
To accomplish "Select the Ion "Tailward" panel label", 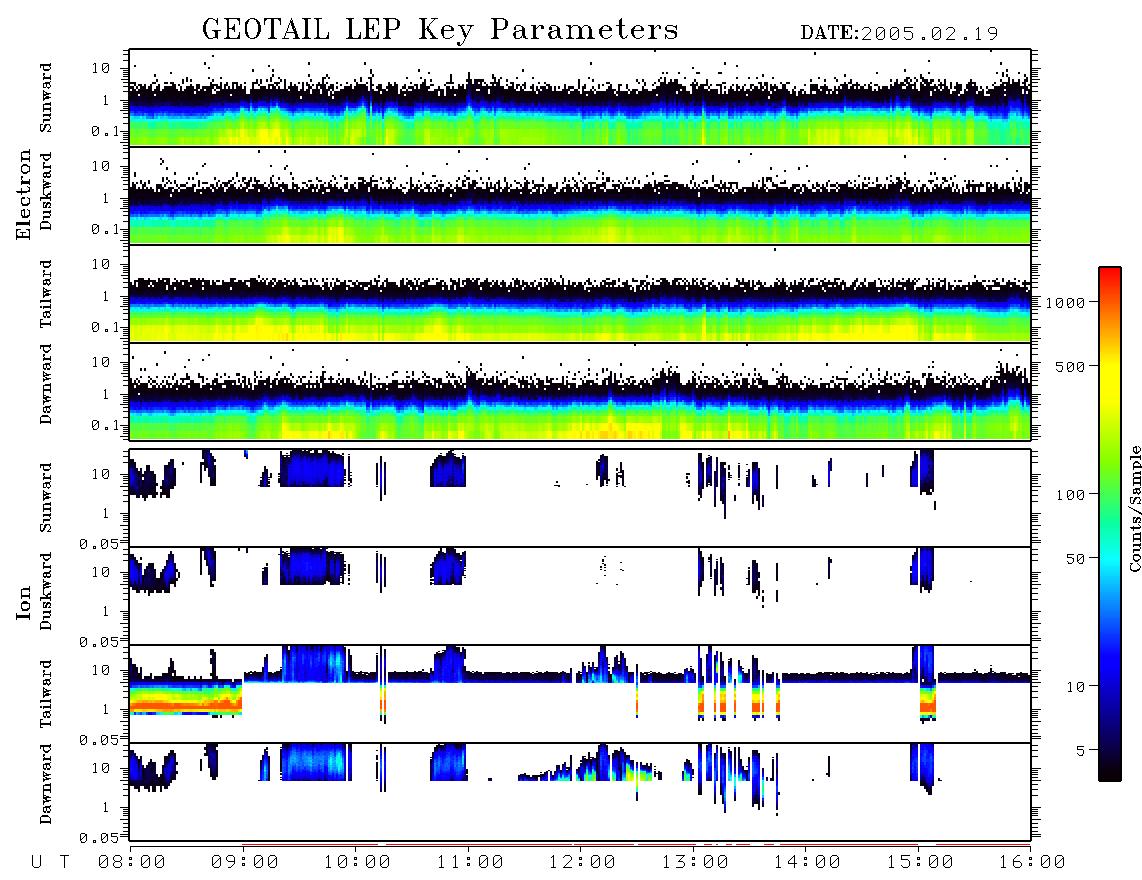I will 46,694.
